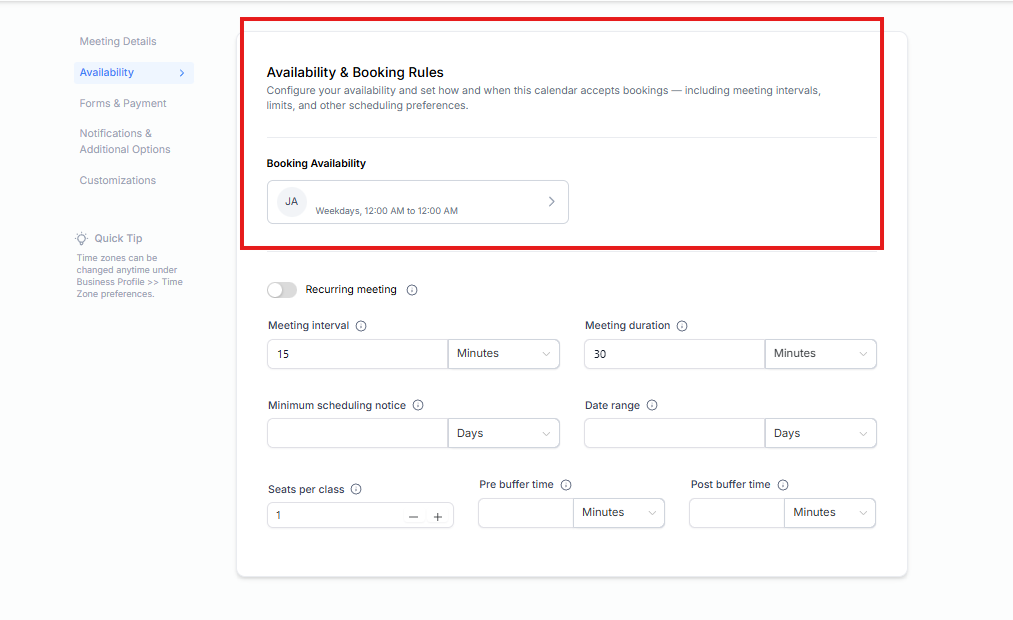This screenshot has width=1013, height=620.
Task: Go to Forms & Payment section
Action: tap(123, 104)
